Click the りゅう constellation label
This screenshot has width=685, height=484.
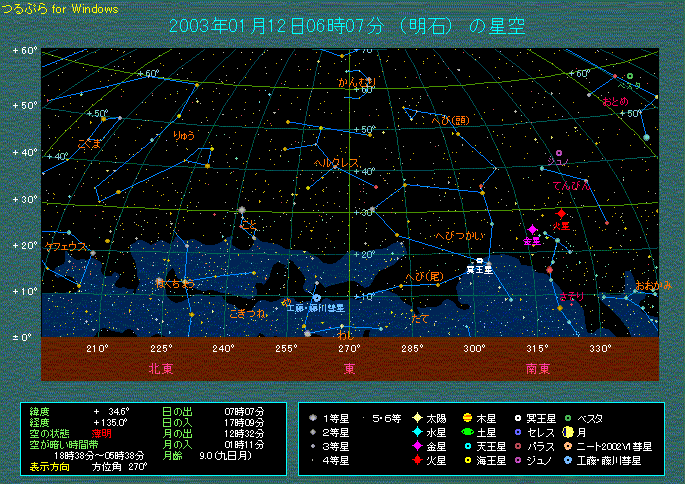pos(183,134)
